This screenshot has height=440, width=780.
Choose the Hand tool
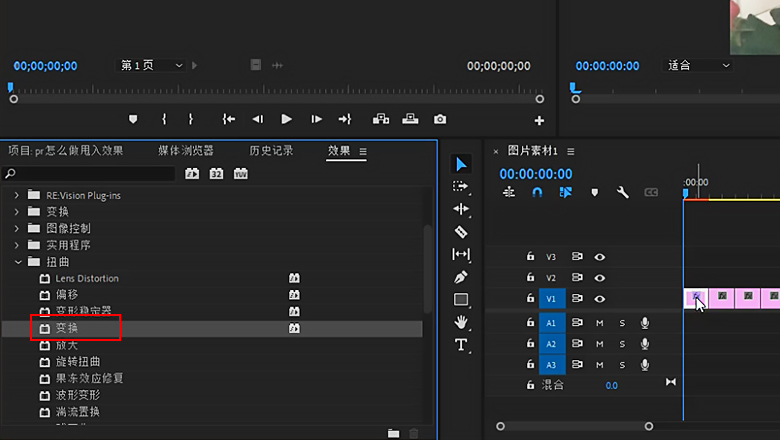[x=461, y=322]
